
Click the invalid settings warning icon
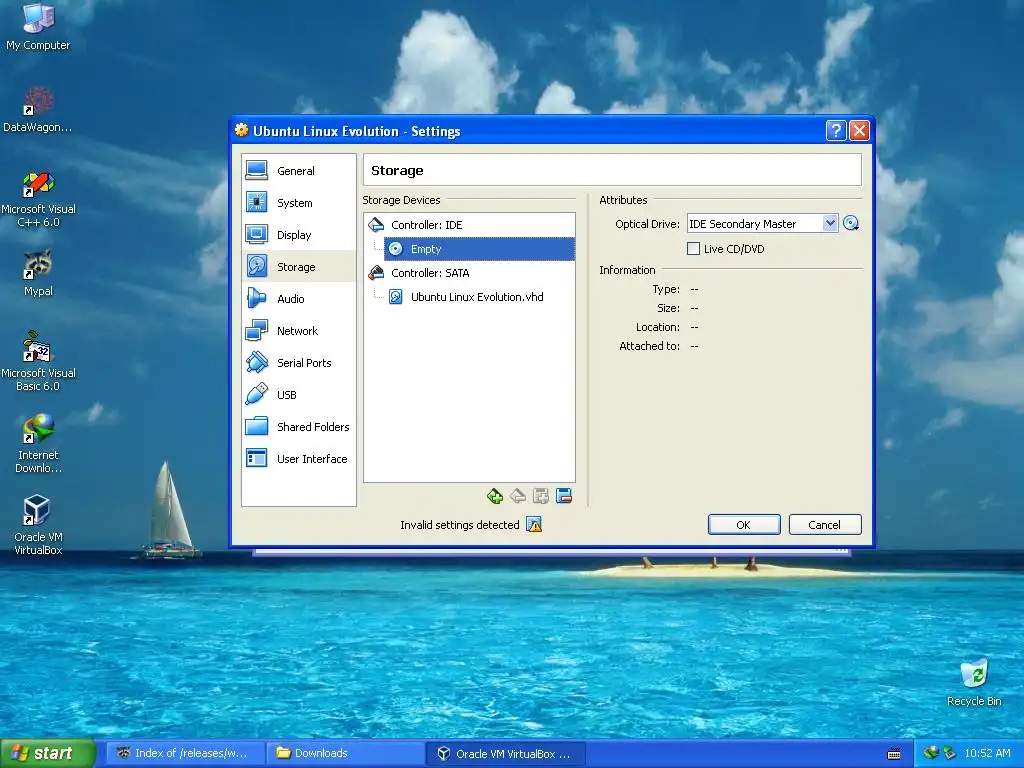(534, 524)
